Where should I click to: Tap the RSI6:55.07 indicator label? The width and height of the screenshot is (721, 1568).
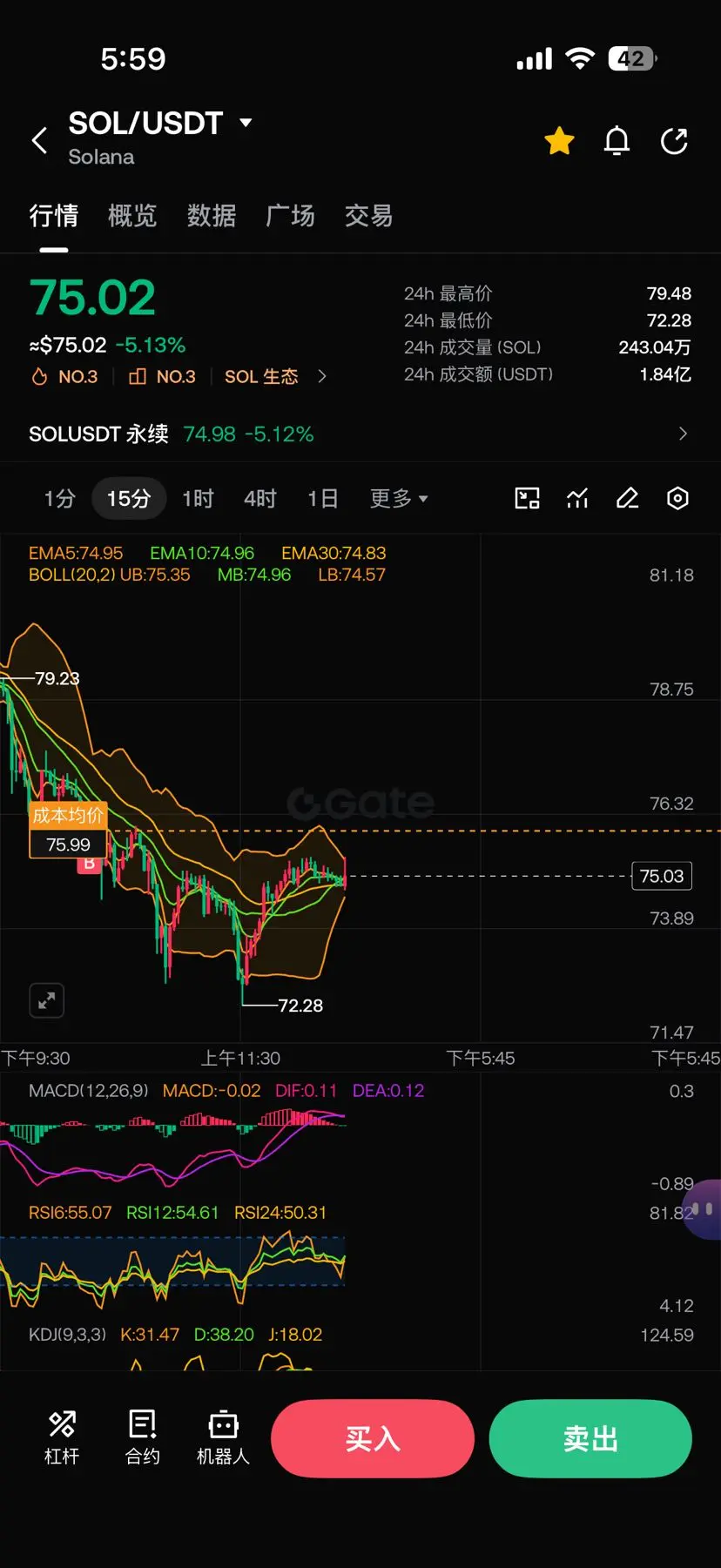[71, 1213]
